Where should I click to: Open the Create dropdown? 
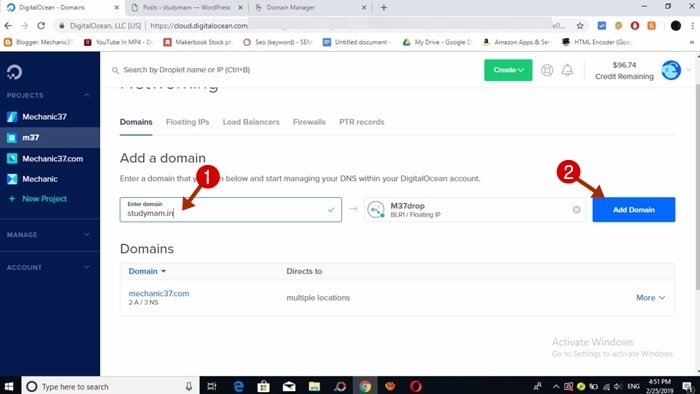coord(508,70)
